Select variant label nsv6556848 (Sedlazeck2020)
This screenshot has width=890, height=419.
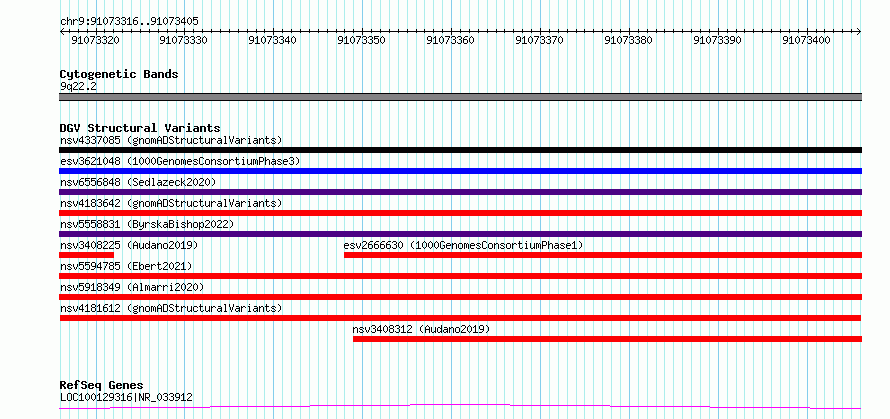tap(138, 182)
